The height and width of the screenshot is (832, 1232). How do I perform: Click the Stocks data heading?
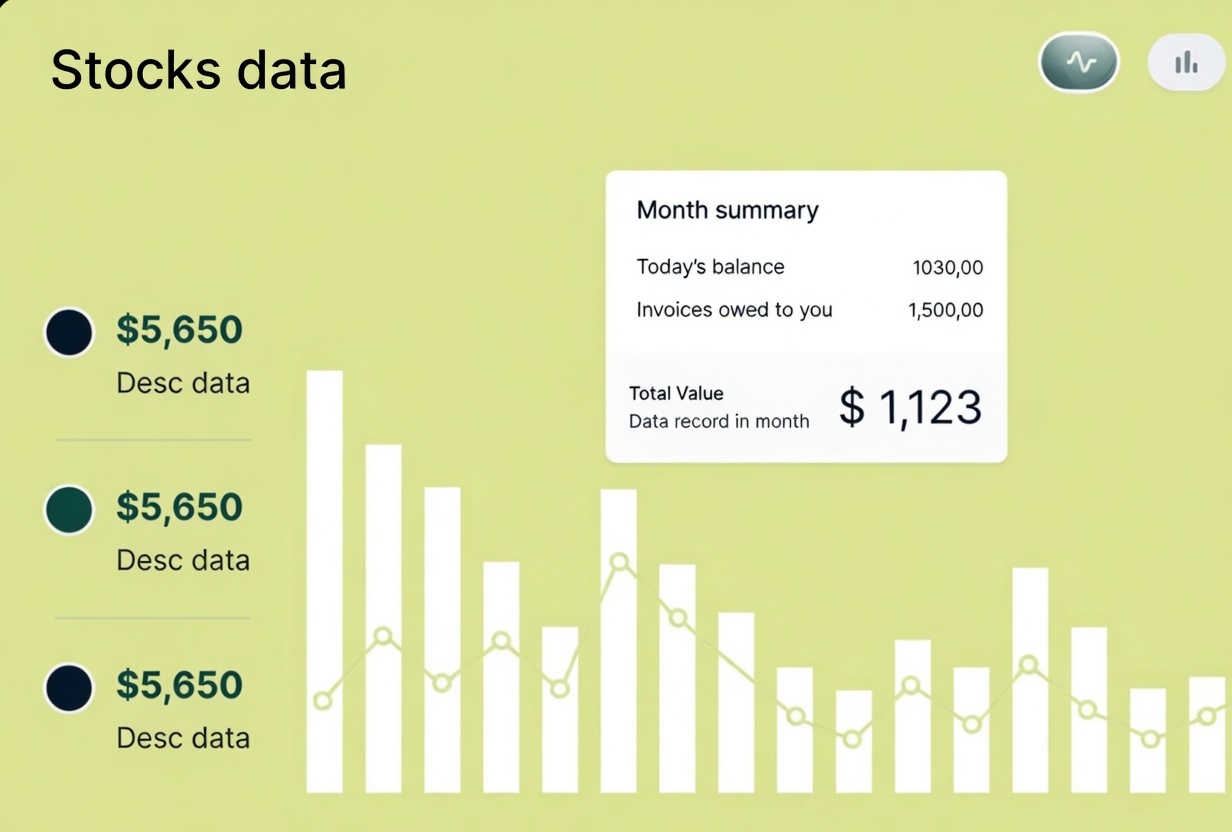[198, 71]
